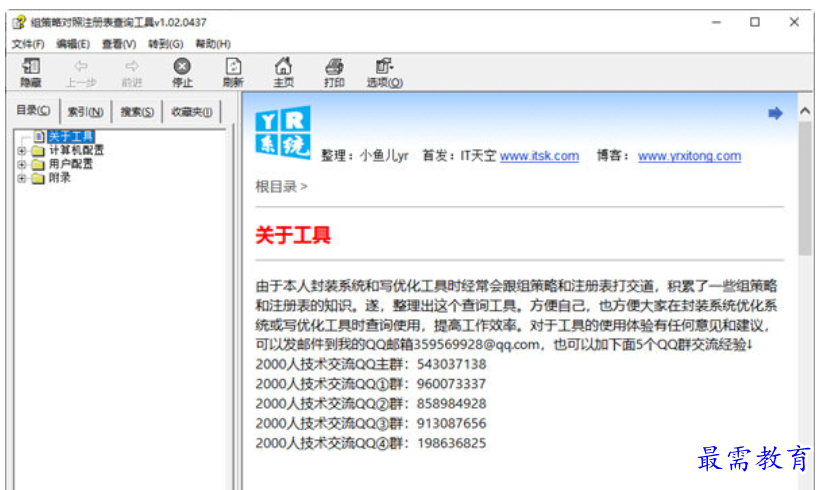Switch to the 目录(C) tab
Viewport: 819px width, 490px height.
coord(33,110)
